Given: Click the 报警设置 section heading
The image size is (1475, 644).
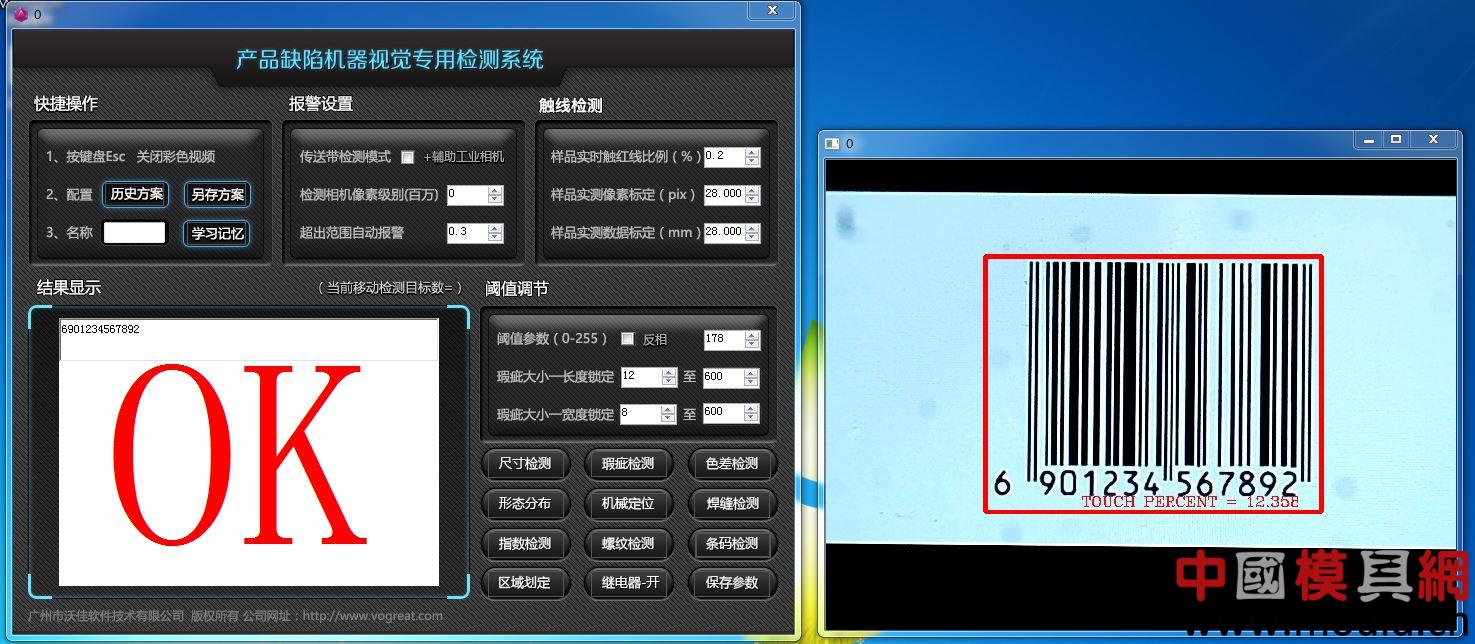Looking at the screenshot, I should click(321, 104).
